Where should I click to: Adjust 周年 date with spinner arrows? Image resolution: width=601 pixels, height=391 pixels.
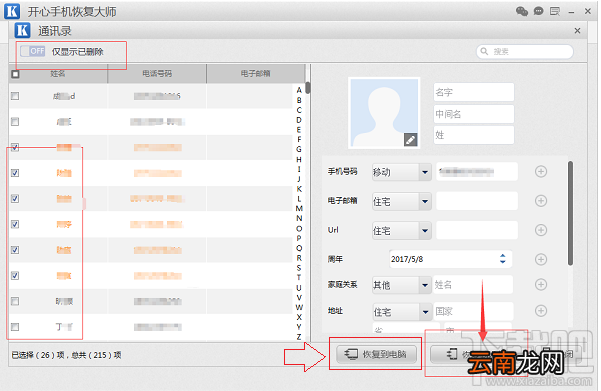(x=502, y=259)
